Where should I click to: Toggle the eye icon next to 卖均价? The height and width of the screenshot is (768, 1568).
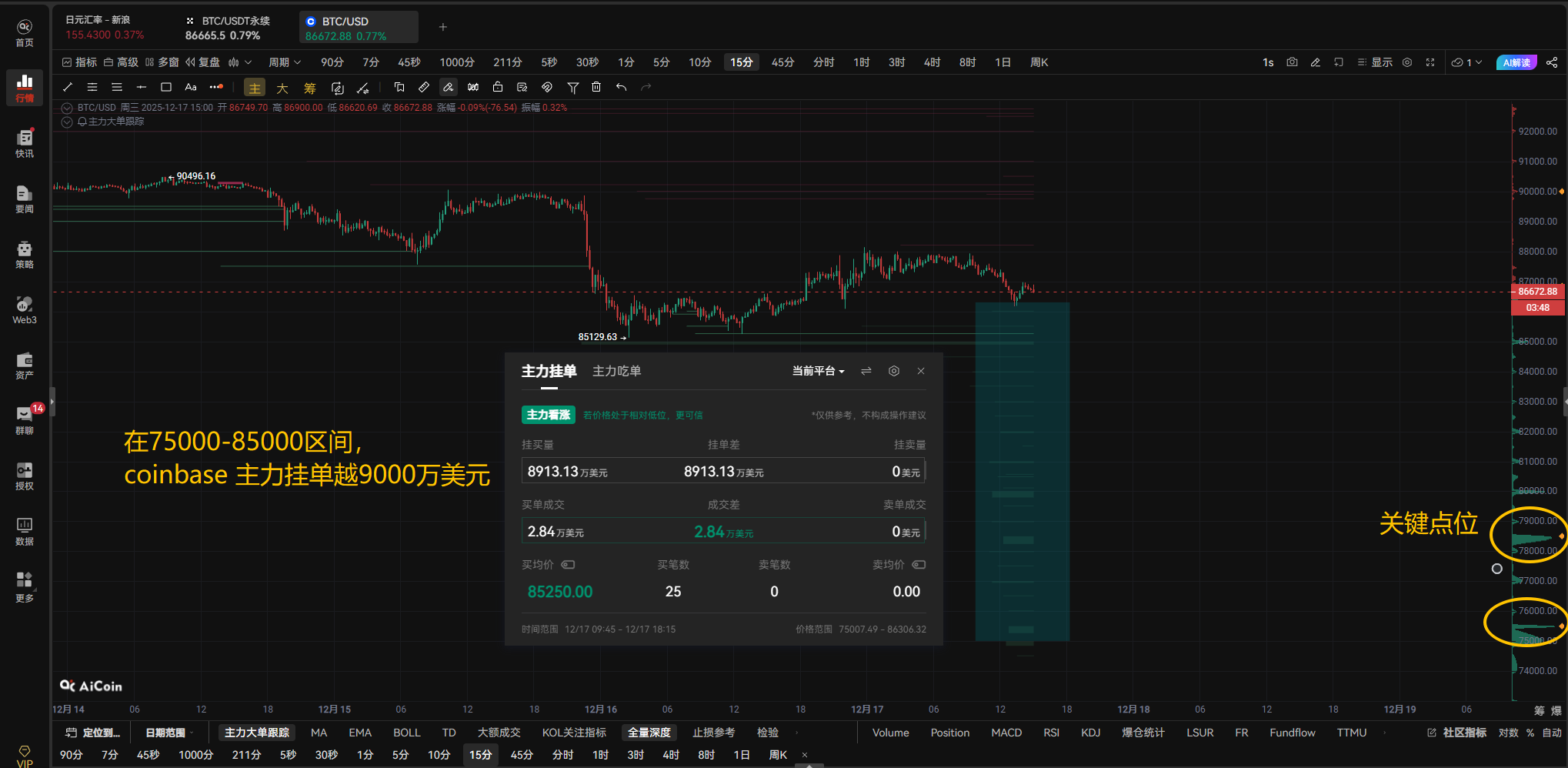(x=919, y=564)
